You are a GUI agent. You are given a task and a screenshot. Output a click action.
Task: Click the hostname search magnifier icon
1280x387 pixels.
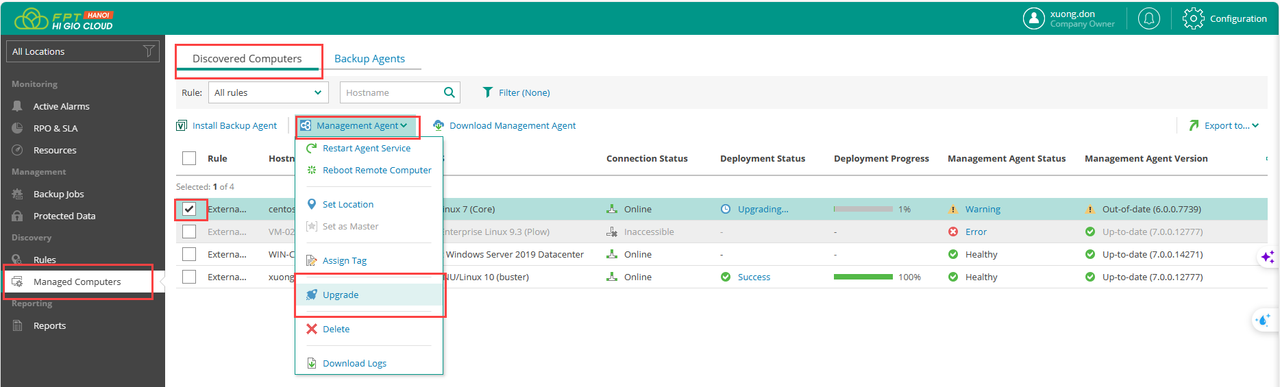point(451,92)
